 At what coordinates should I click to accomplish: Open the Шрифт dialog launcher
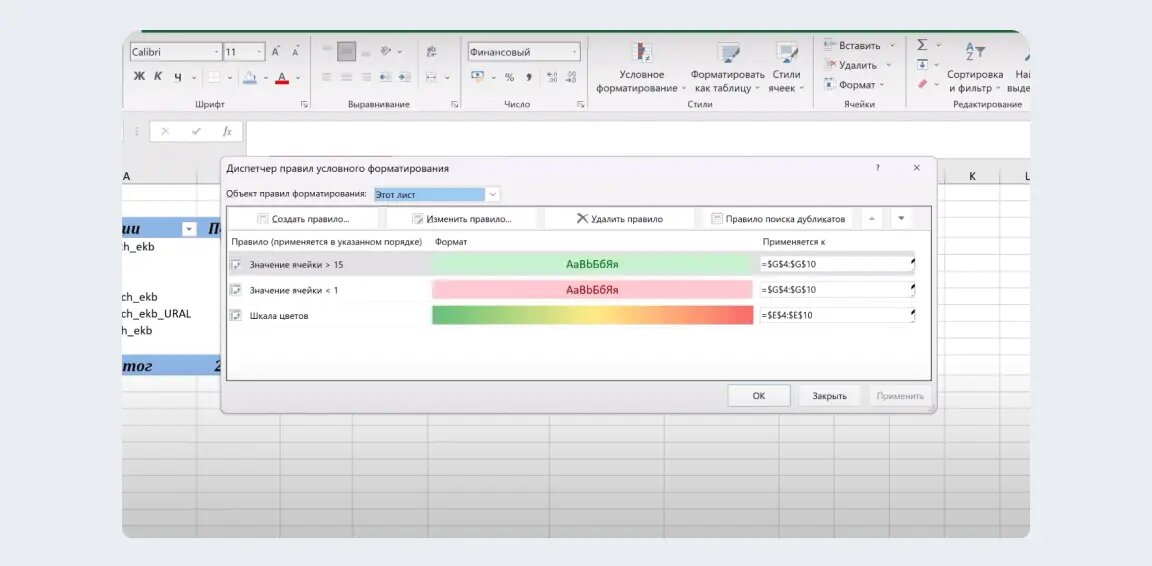304,104
